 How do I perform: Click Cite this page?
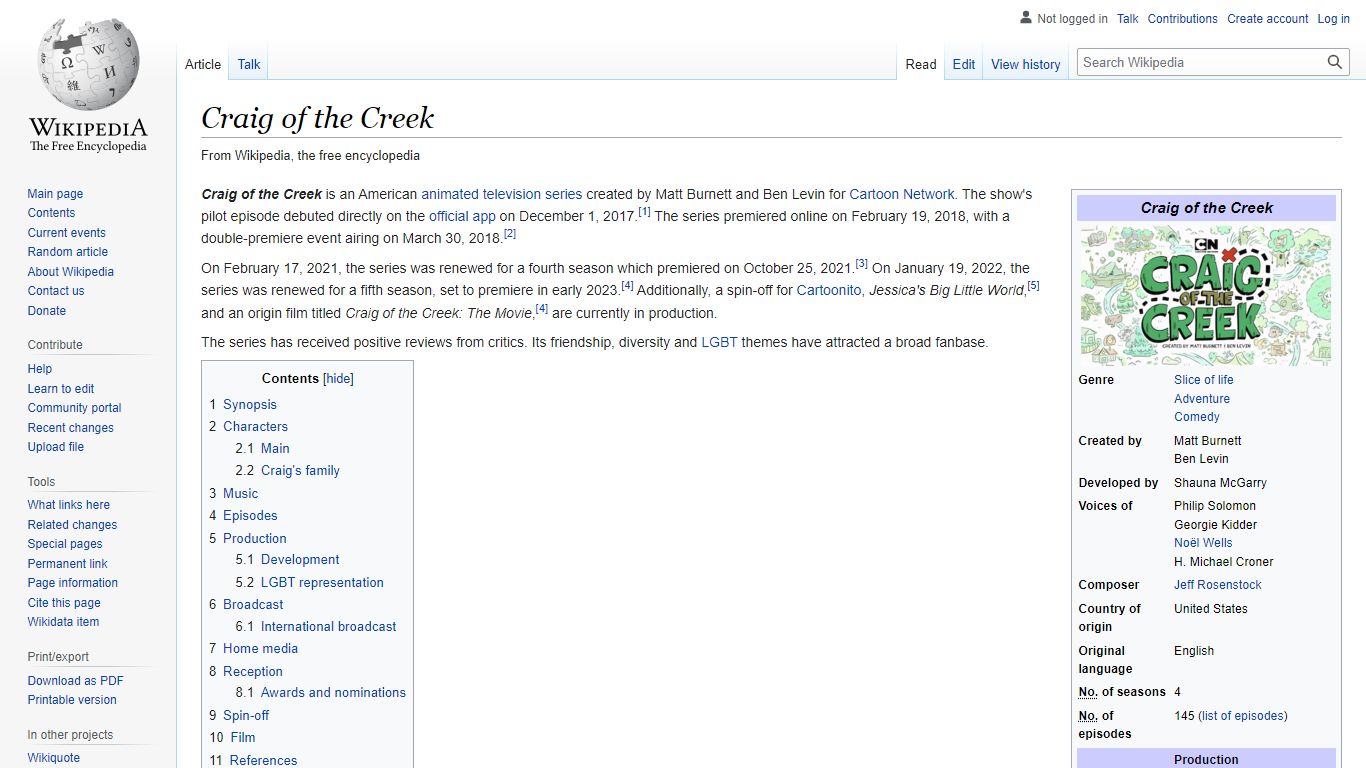64,603
